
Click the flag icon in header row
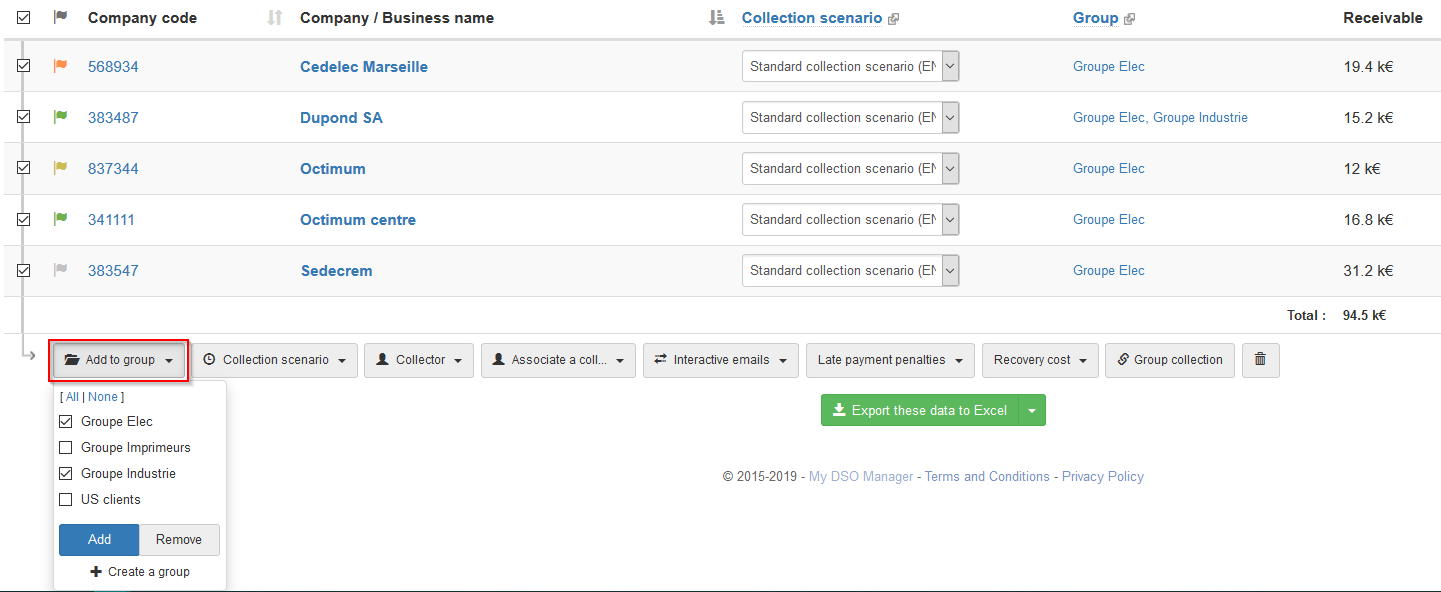[x=60, y=17]
